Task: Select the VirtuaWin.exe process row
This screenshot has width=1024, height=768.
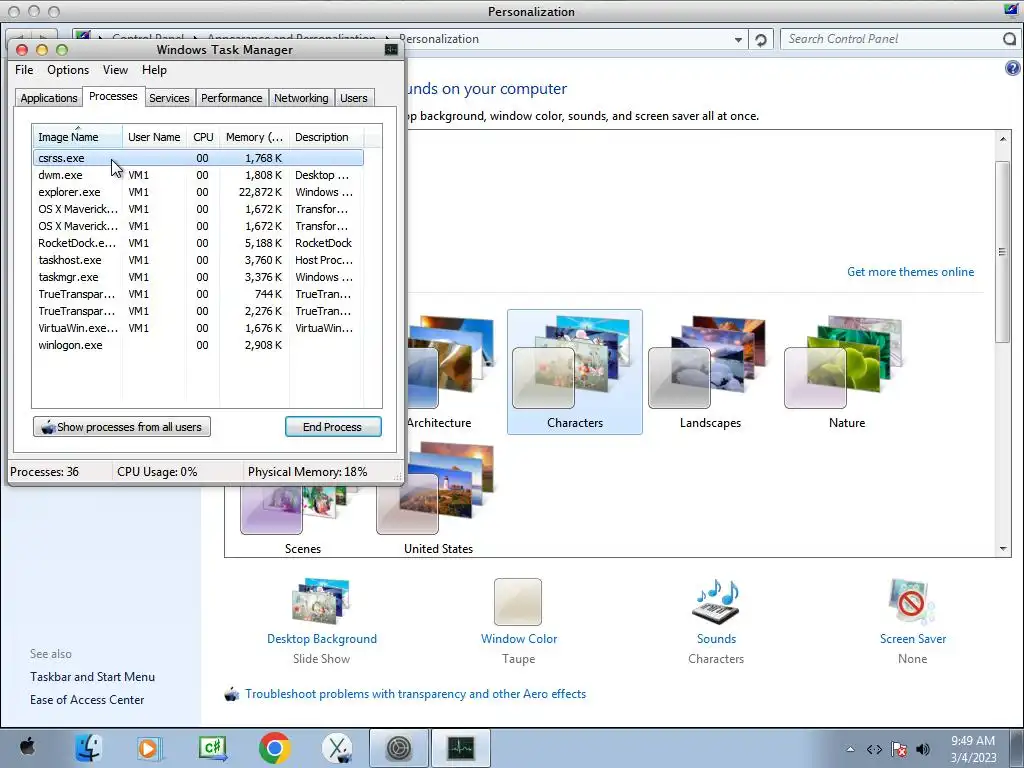Action: pos(198,328)
